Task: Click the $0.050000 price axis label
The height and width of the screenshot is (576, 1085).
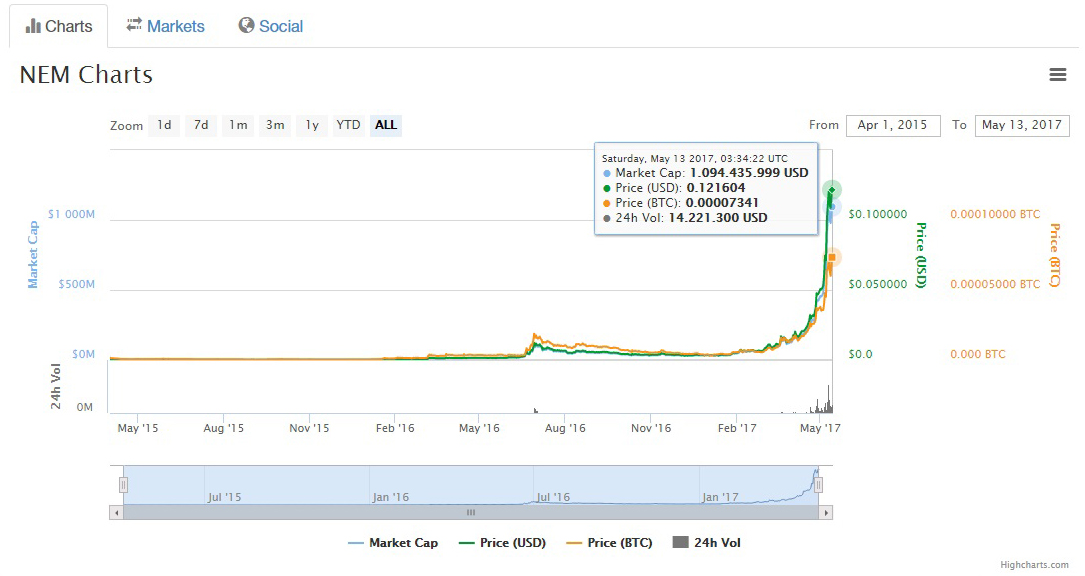Action: pyautogui.click(x=878, y=284)
